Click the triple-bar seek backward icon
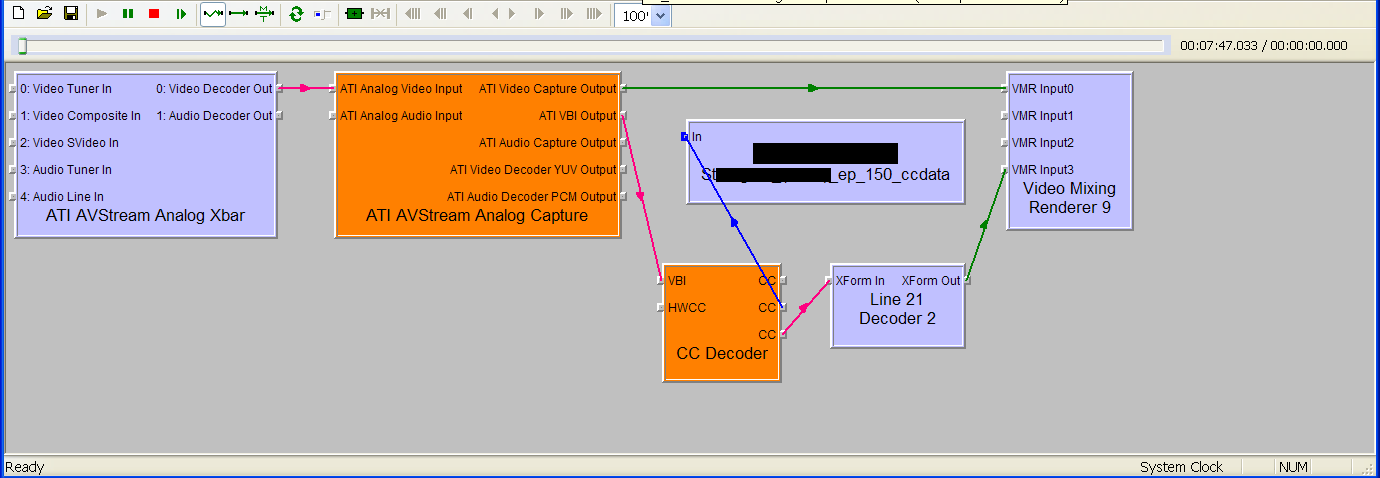This screenshot has width=1380, height=478. 413,14
